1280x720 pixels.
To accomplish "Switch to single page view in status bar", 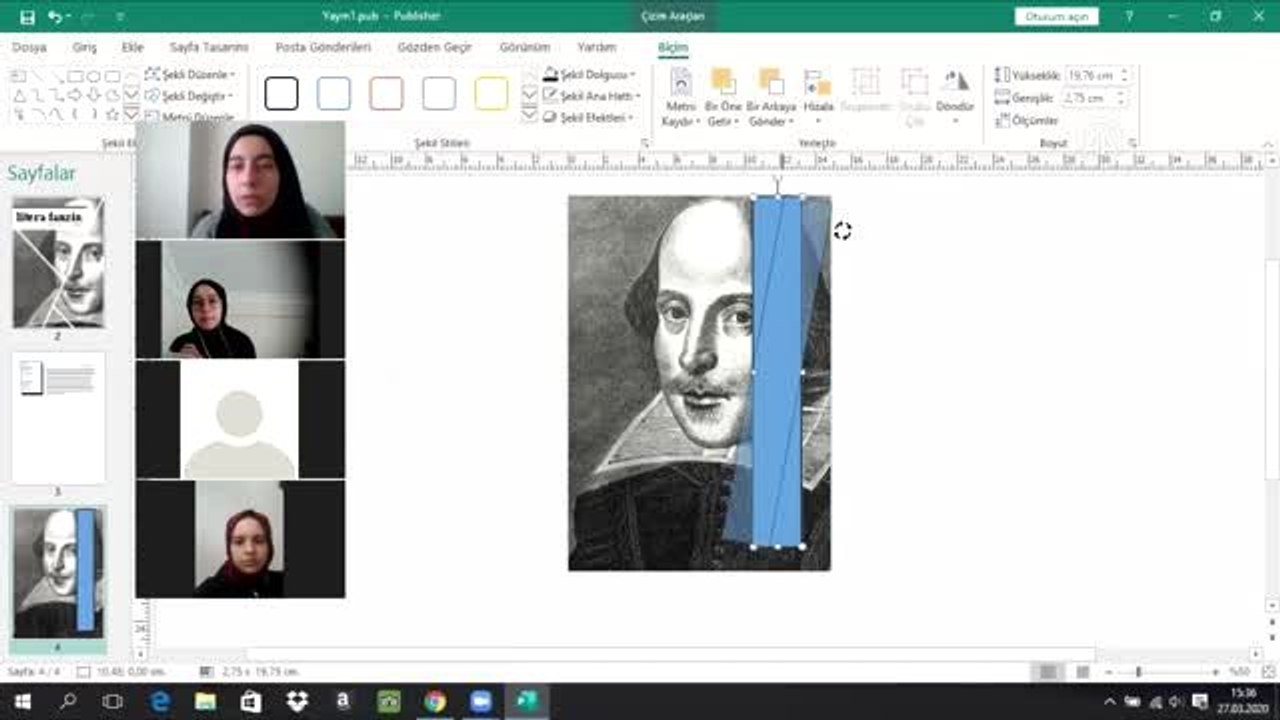I will click(x=1047, y=672).
